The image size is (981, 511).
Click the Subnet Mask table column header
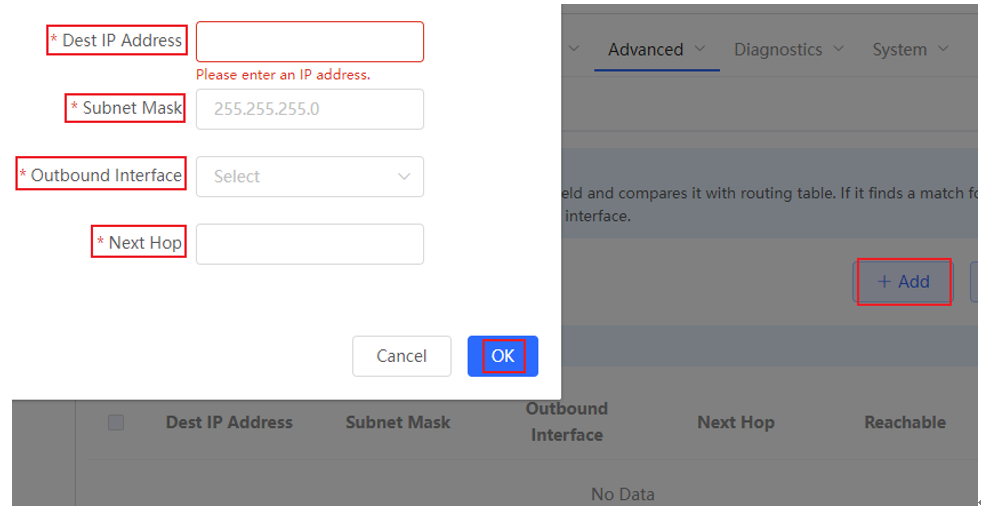398,422
